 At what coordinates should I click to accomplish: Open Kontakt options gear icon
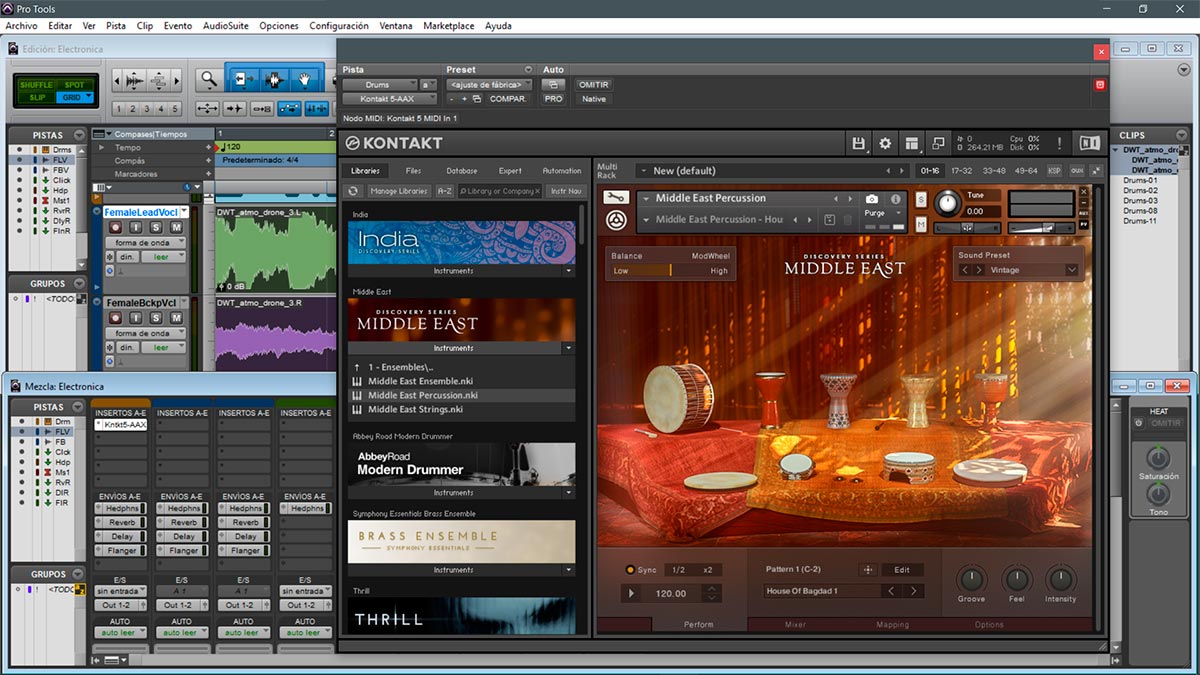[885, 143]
